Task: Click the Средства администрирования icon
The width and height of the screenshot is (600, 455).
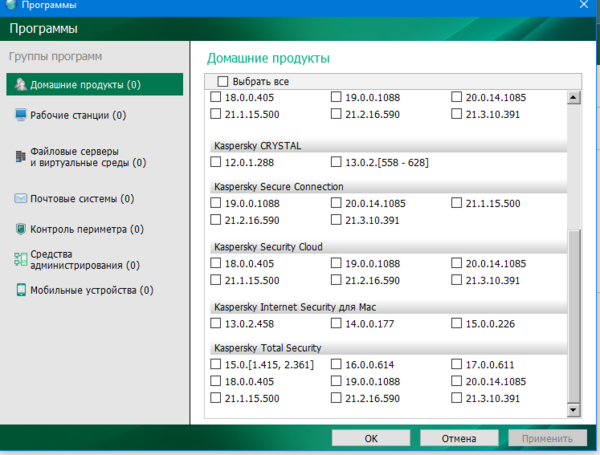Action: (20, 259)
